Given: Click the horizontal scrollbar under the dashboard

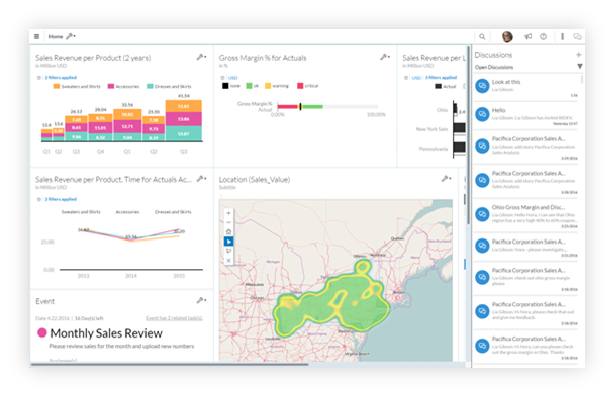Looking at the screenshot, I should 169,364.
